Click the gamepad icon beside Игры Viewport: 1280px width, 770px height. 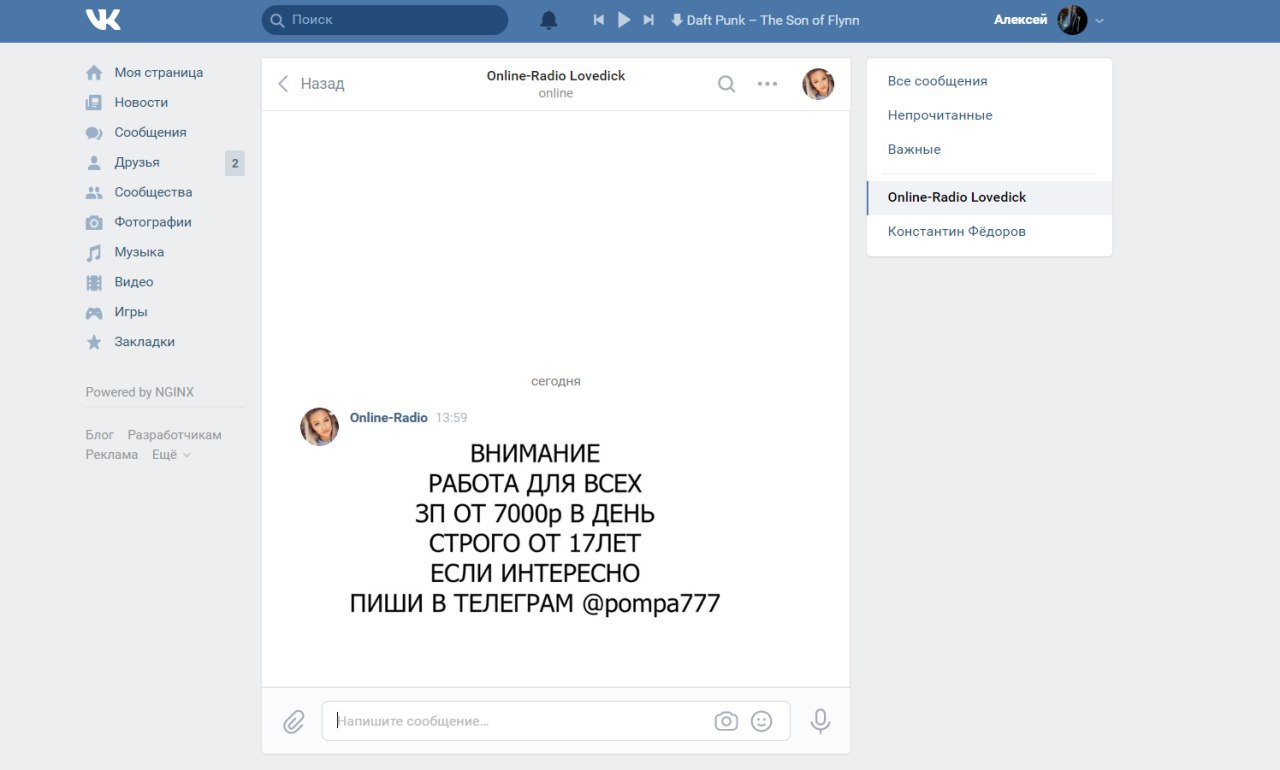click(94, 312)
